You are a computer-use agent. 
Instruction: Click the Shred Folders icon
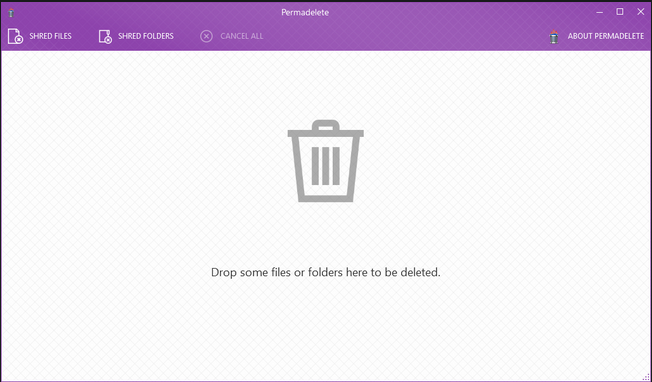pyautogui.click(x=105, y=36)
